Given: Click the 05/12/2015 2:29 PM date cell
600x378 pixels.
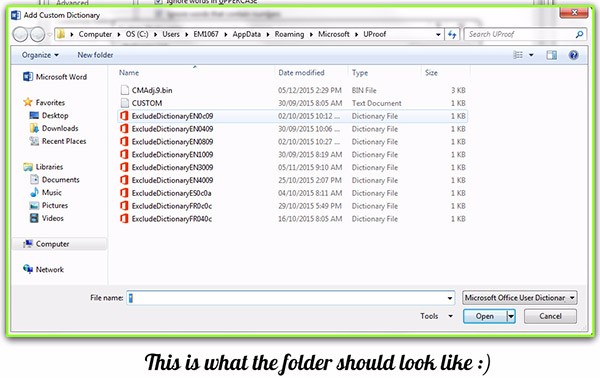Looking at the screenshot, I should coord(310,90).
